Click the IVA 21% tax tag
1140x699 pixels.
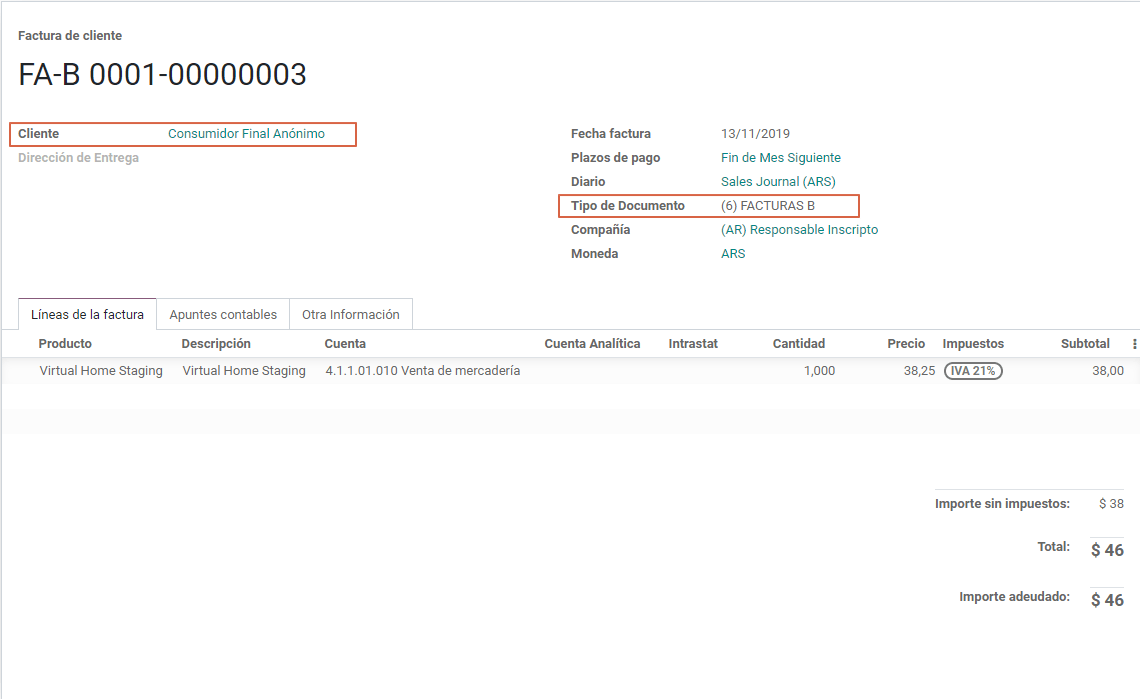(x=973, y=371)
